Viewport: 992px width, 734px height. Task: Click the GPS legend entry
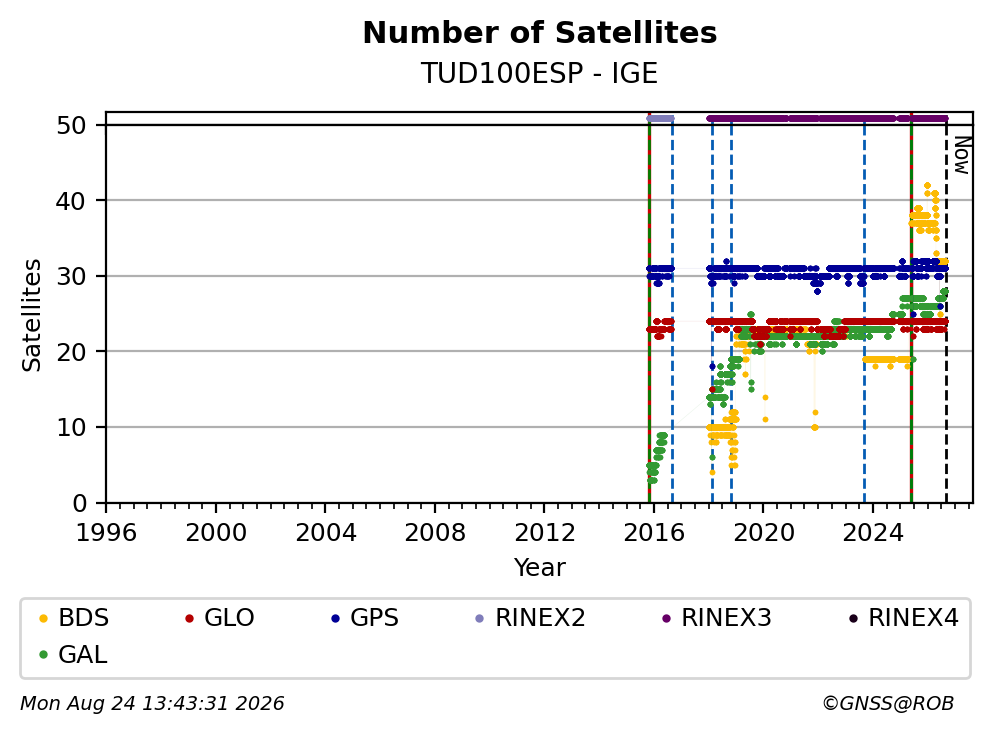[x=365, y=618]
